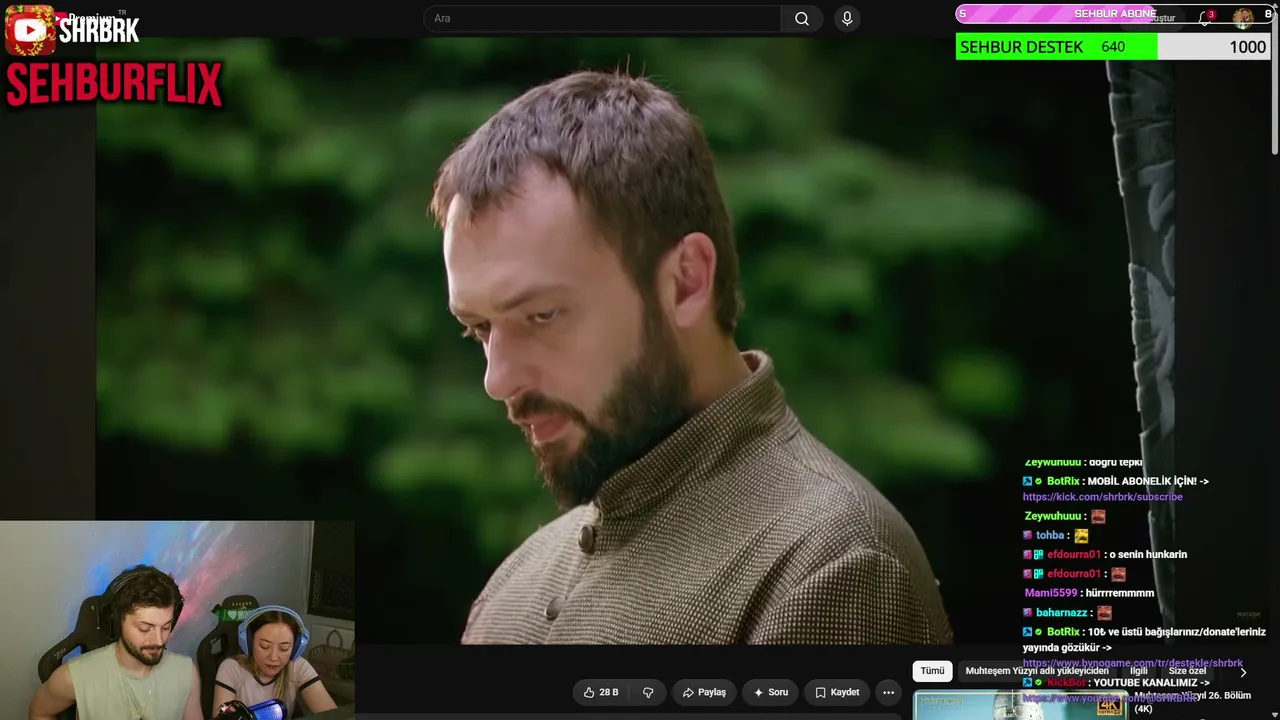This screenshot has height=720, width=1280.
Task: Dislike the video with thumbs down
Action: click(x=648, y=692)
